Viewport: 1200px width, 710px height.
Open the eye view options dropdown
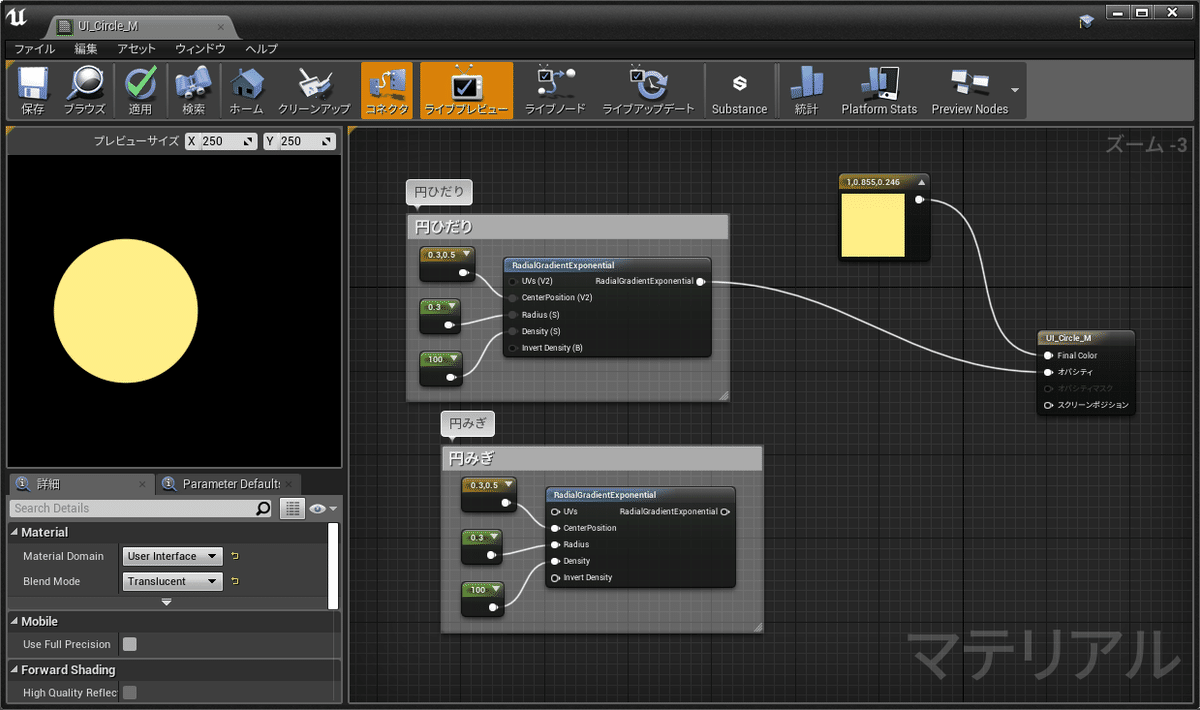click(x=324, y=509)
